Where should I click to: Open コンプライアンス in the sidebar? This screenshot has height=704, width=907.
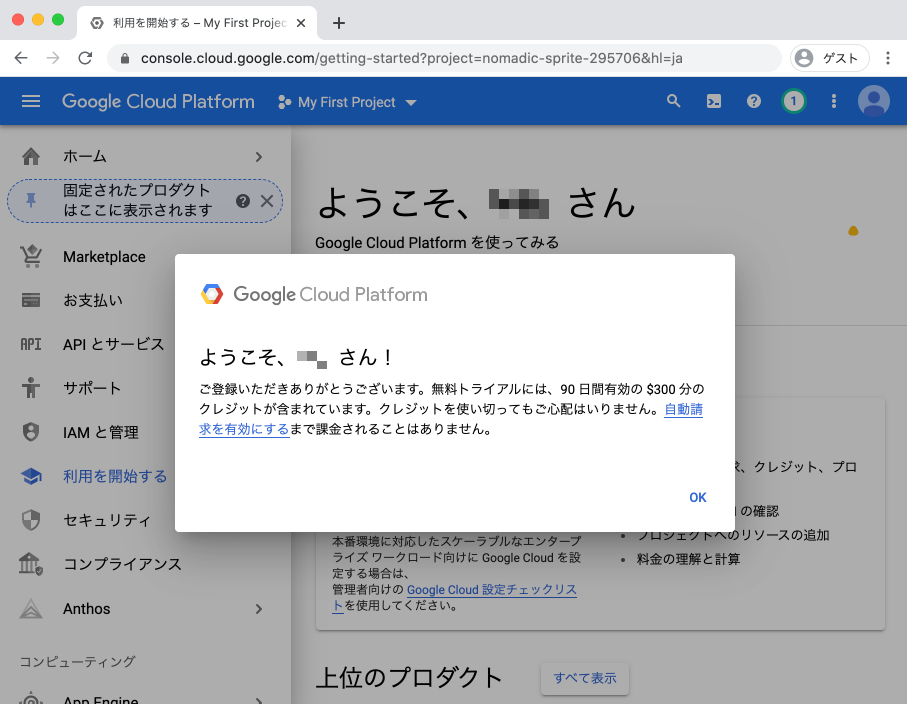(122, 563)
